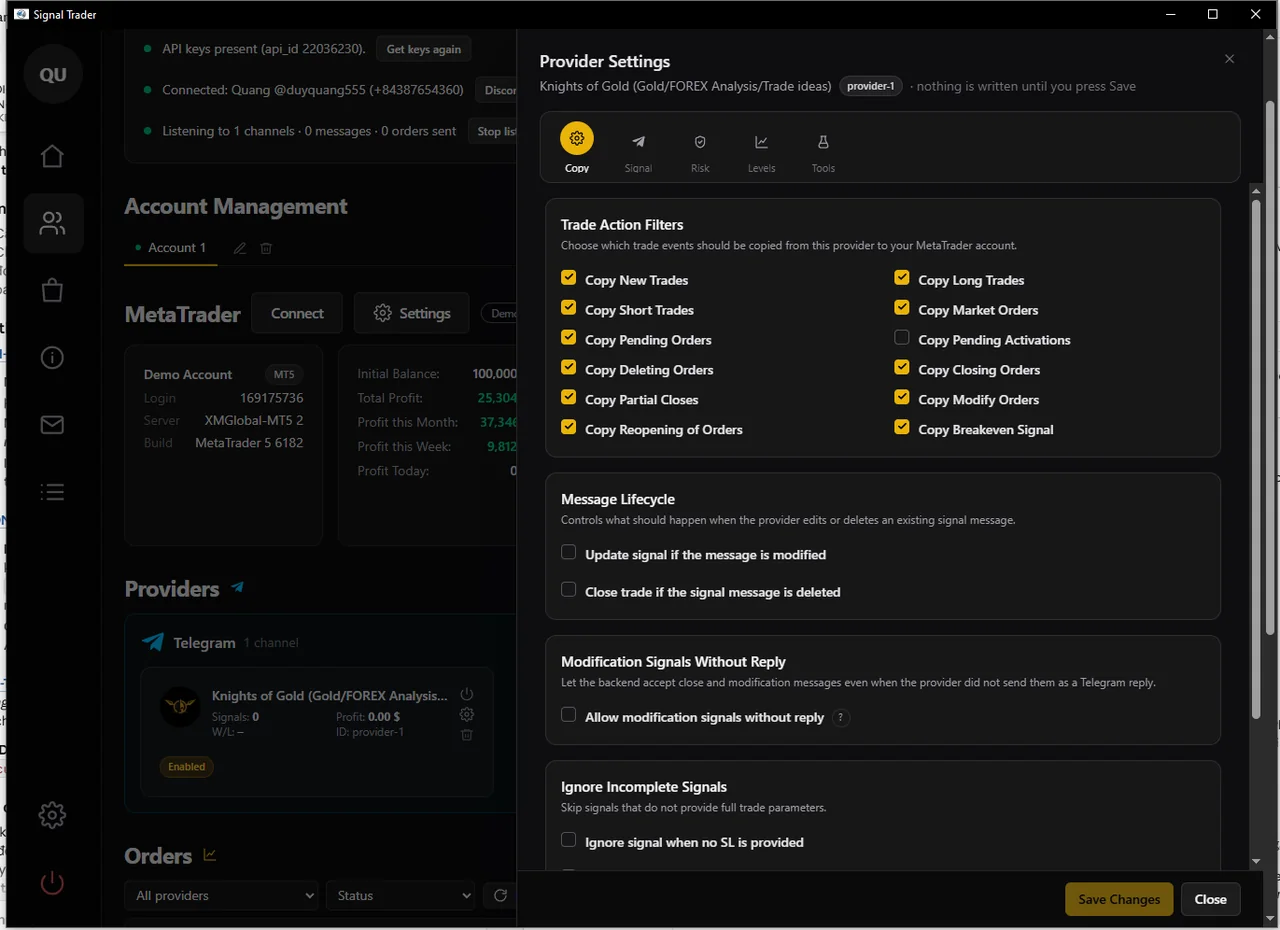This screenshot has width=1280, height=930.
Task: Toggle Copy Closing Orders checkbox
Action: tap(902, 368)
